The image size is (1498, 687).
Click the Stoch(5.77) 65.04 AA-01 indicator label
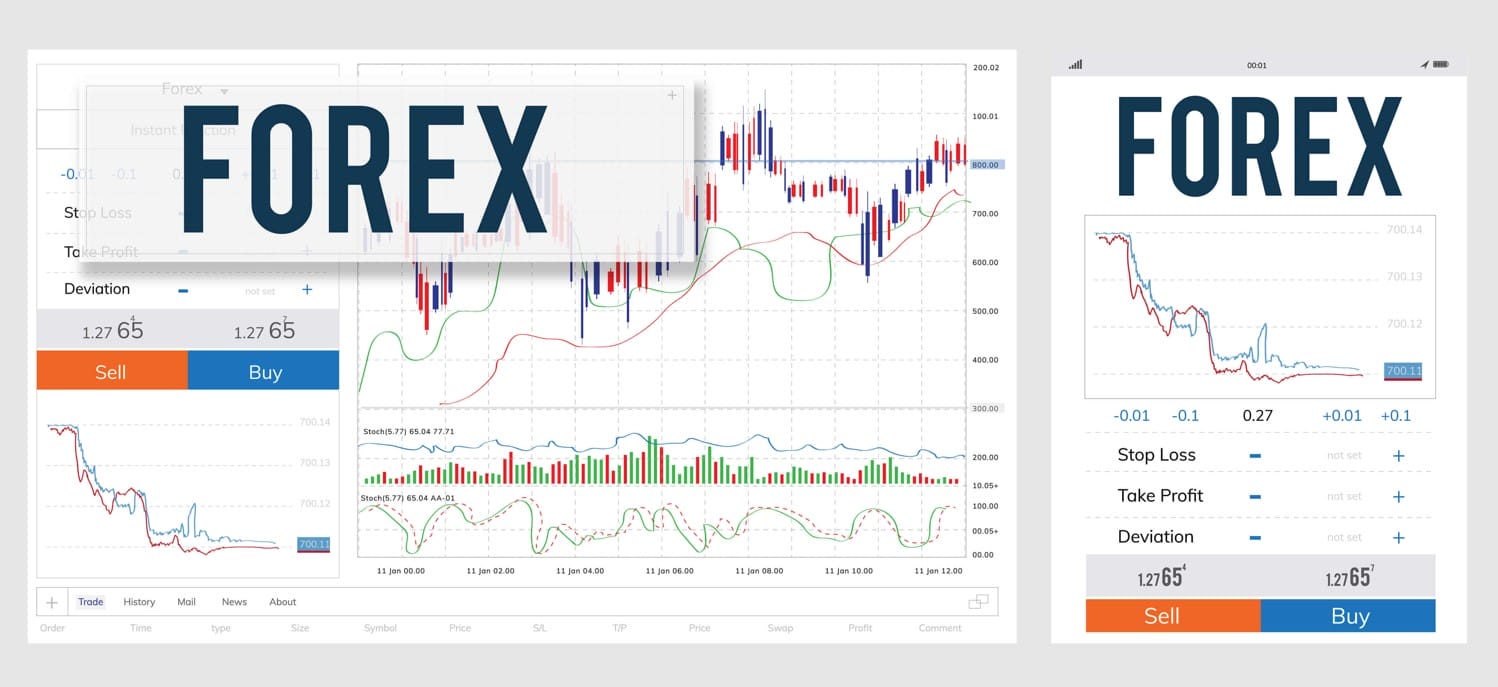click(x=408, y=497)
